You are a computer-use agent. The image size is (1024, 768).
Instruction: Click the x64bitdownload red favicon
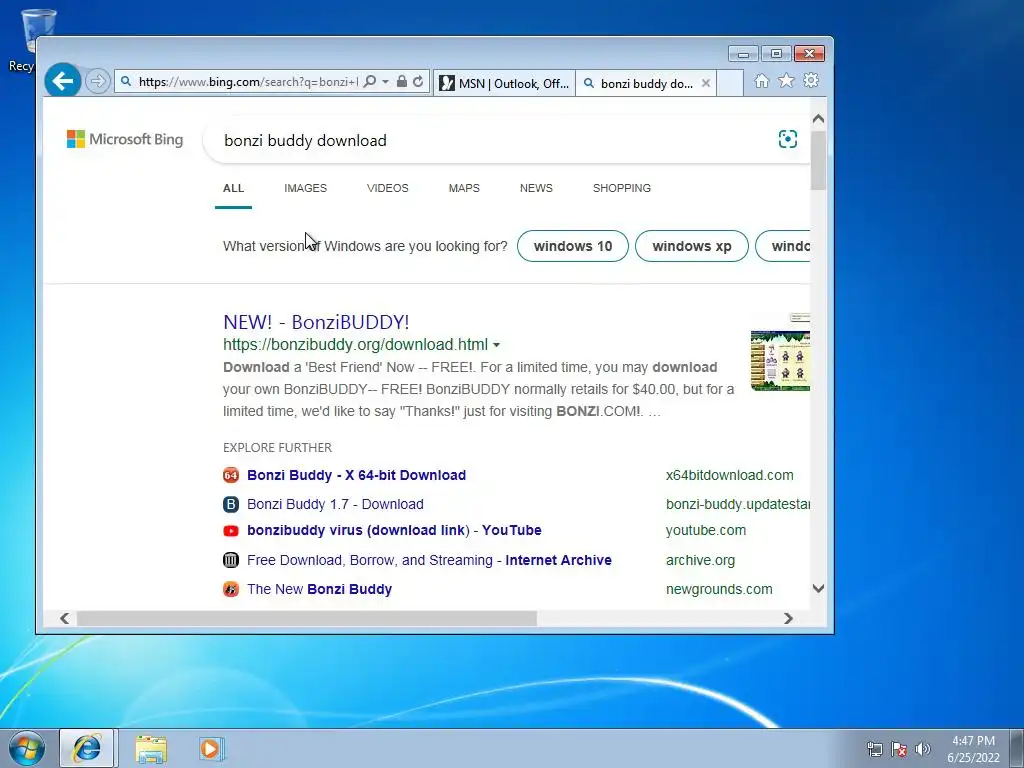click(x=231, y=475)
